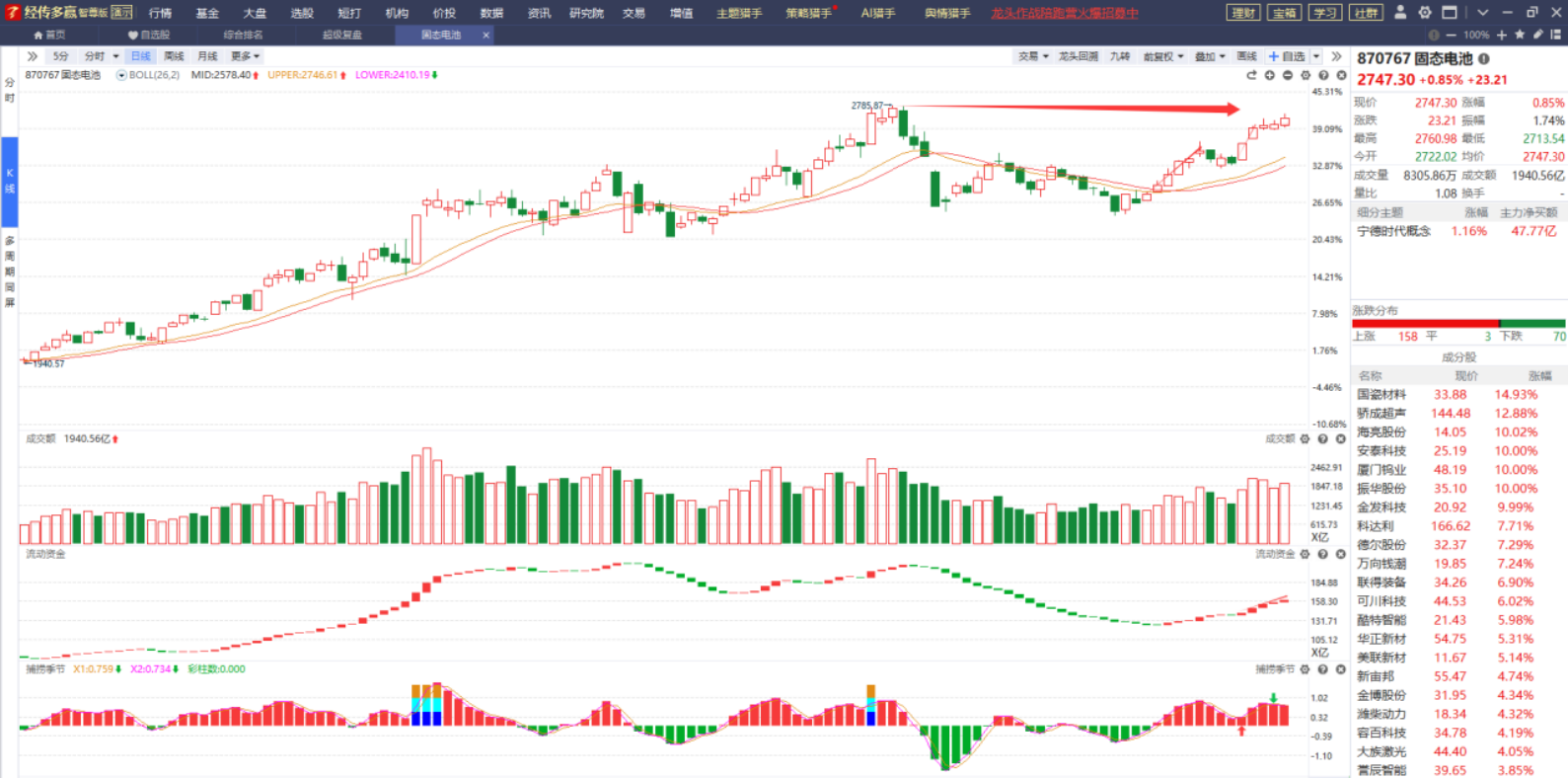Switch chart period to 月线
1568x779 pixels.
click(x=207, y=56)
